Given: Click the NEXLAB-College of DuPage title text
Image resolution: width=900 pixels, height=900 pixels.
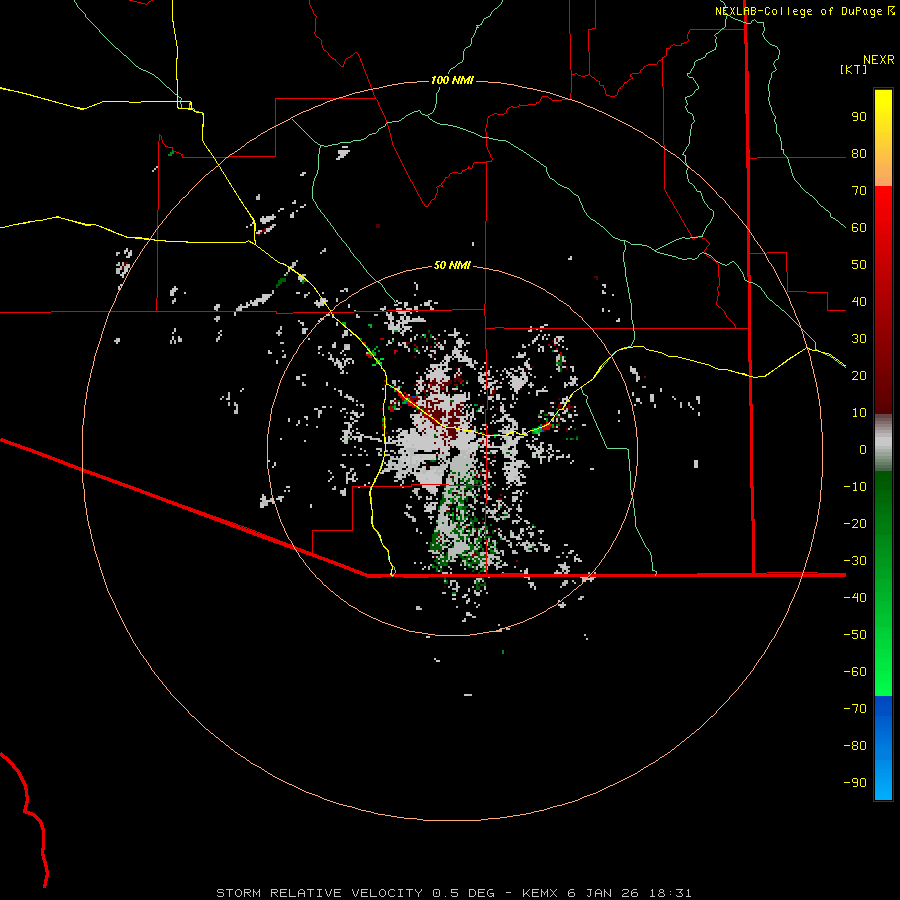Looking at the screenshot, I should coord(798,11).
